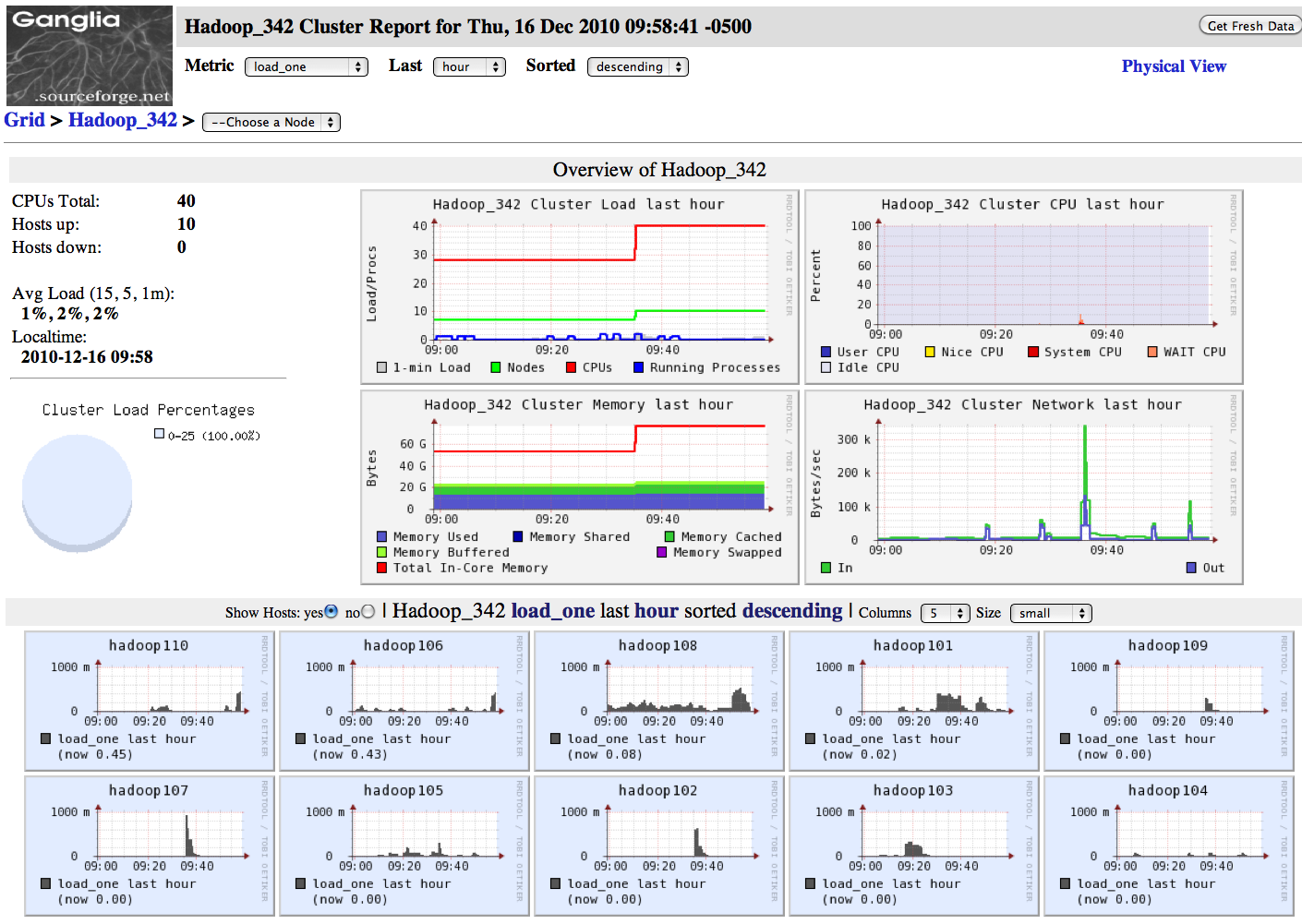Click the Cluster Load Percentages pie chart
The width and height of the screenshot is (1302, 924).
click(78, 494)
